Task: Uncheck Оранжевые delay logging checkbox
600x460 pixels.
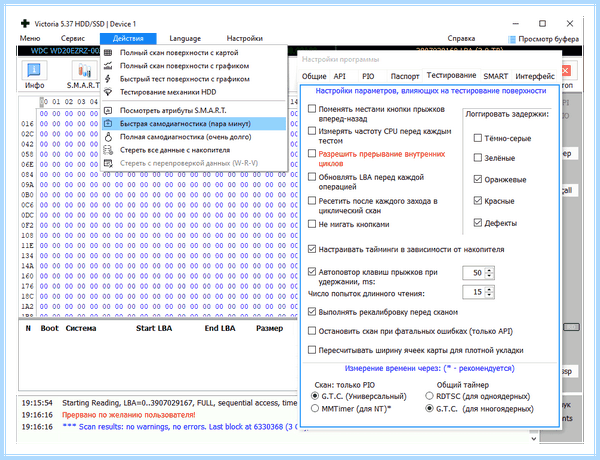Action: [478, 179]
